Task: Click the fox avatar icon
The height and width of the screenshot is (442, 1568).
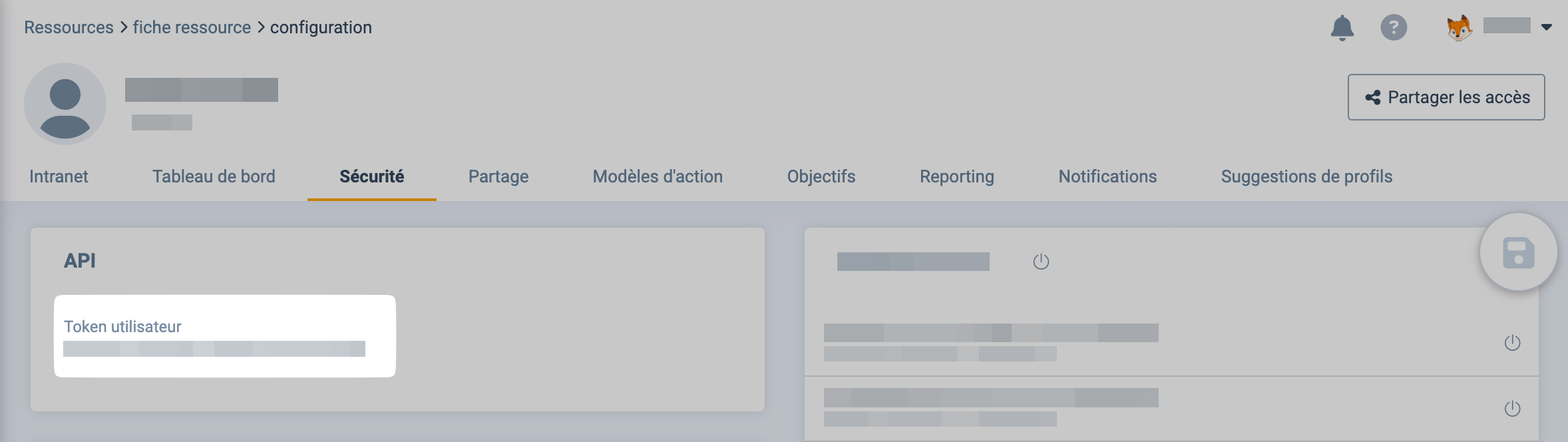Action: click(x=1459, y=28)
